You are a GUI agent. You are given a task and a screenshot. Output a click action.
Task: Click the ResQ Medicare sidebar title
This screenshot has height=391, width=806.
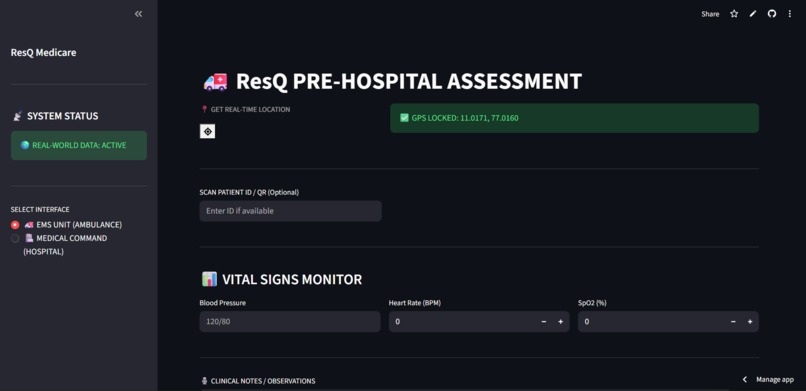pyautogui.click(x=44, y=52)
